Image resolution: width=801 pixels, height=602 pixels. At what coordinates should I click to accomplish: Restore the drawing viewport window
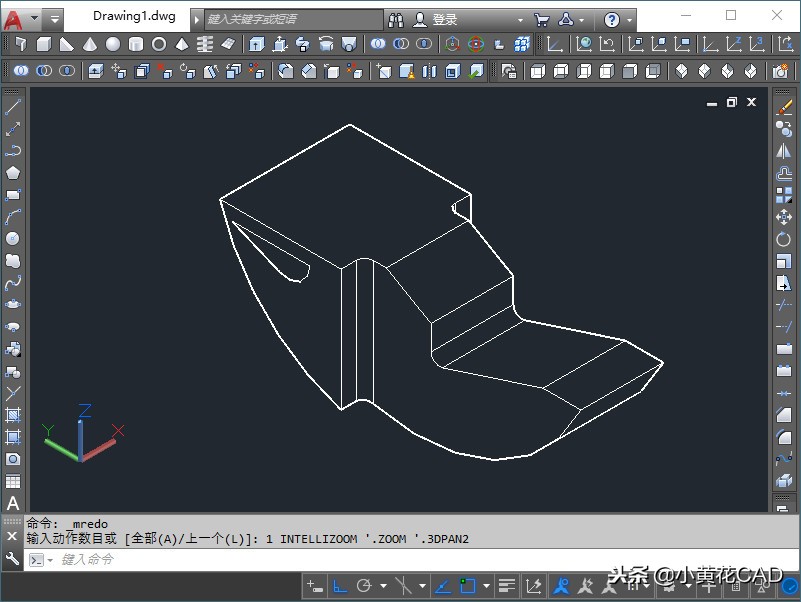[x=731, y=102]
